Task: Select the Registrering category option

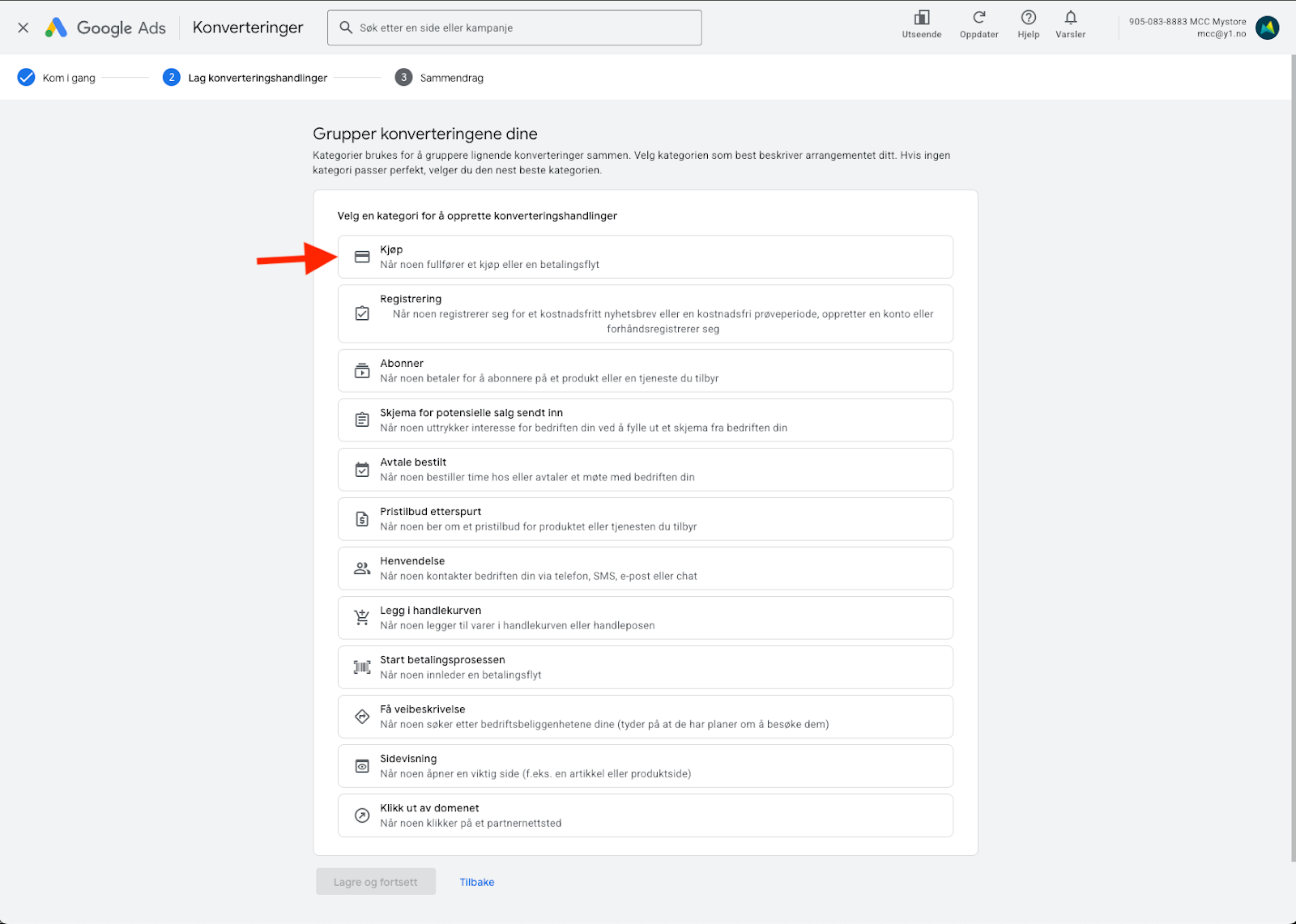Action: (645, 313)
